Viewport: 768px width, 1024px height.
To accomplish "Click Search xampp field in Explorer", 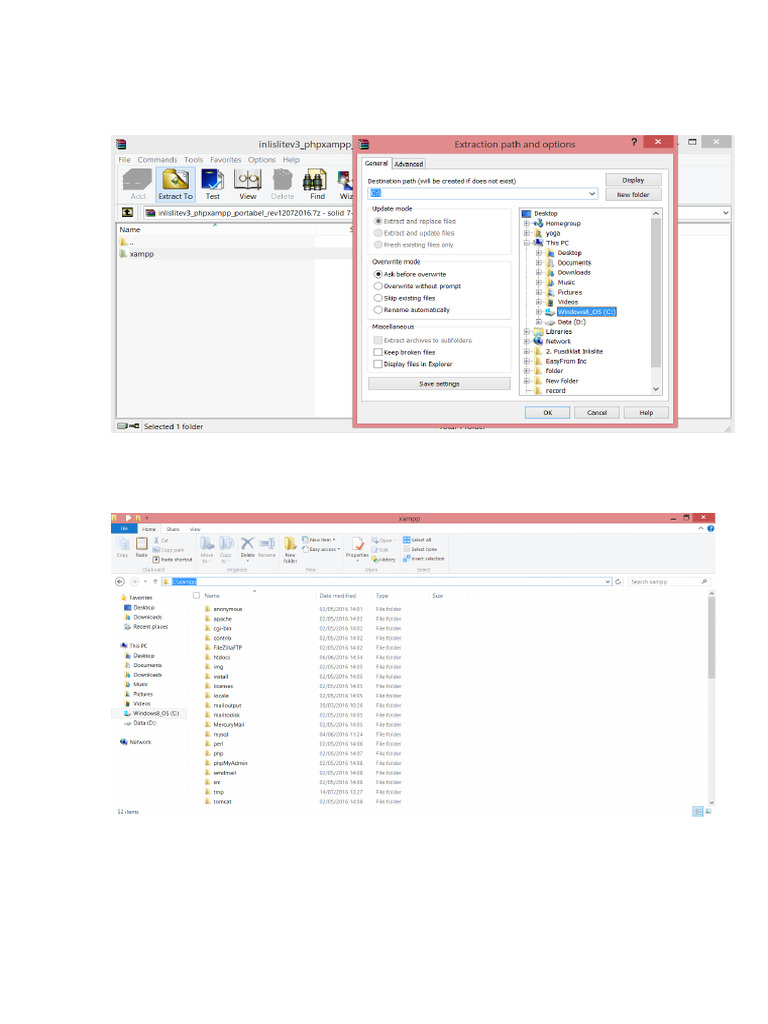I will (669, 581).
